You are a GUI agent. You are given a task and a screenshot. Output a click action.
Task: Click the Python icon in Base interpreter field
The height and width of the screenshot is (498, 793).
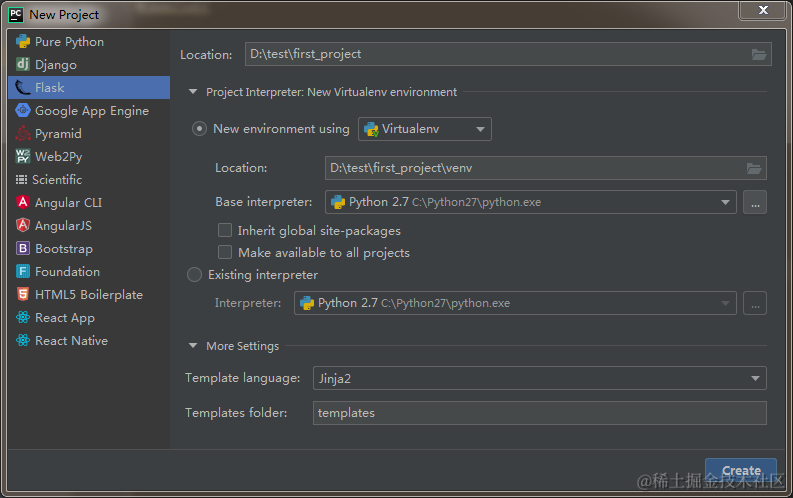coord(337,202)
